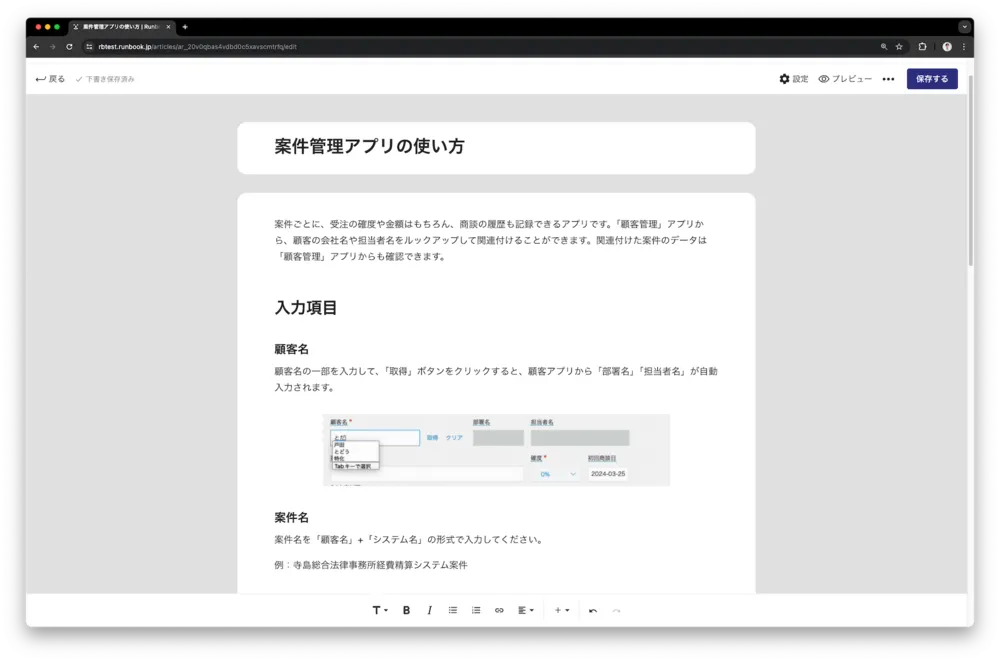Insert a numbered list
Viewport: 1000px width, 661px height.
[x=476, y=610]
